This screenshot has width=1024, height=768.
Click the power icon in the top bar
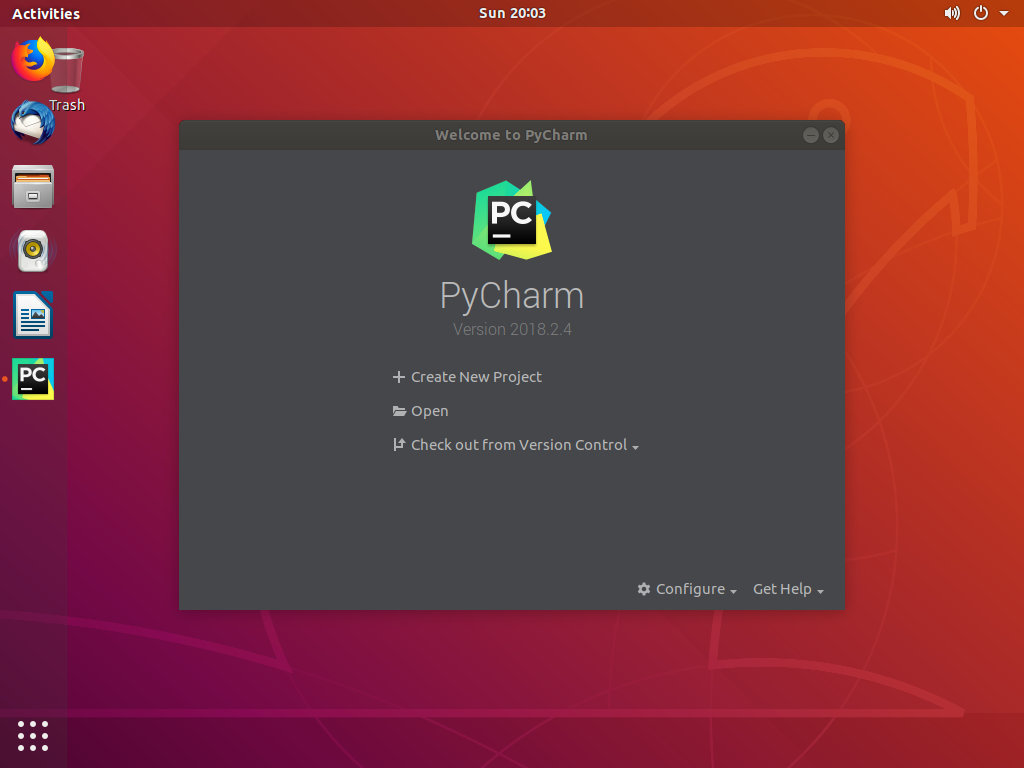(981, 13)
